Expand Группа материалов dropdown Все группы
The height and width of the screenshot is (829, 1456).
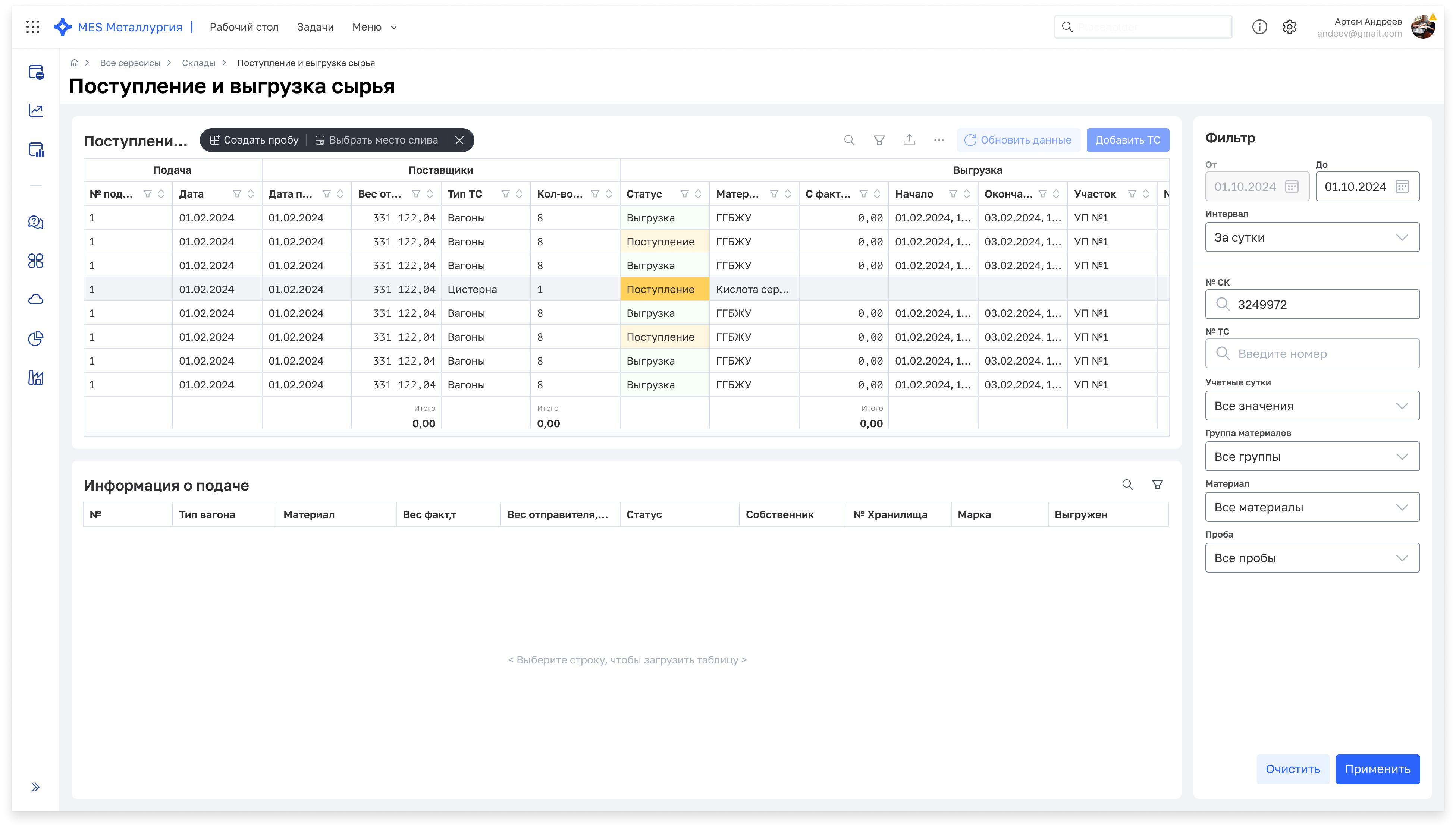(1312, 457)
